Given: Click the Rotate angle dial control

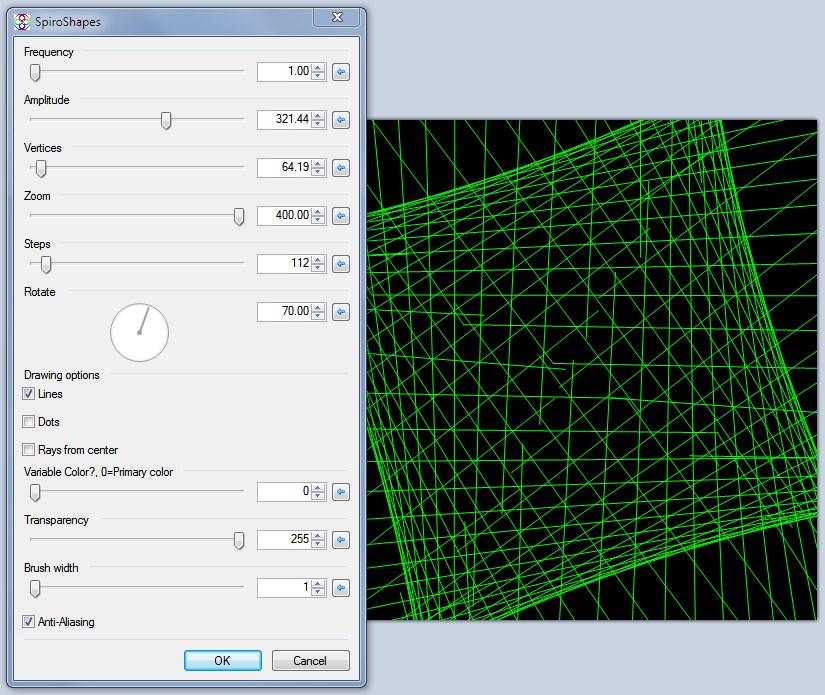Looking at the screenshot, I should tap(139, 332).
